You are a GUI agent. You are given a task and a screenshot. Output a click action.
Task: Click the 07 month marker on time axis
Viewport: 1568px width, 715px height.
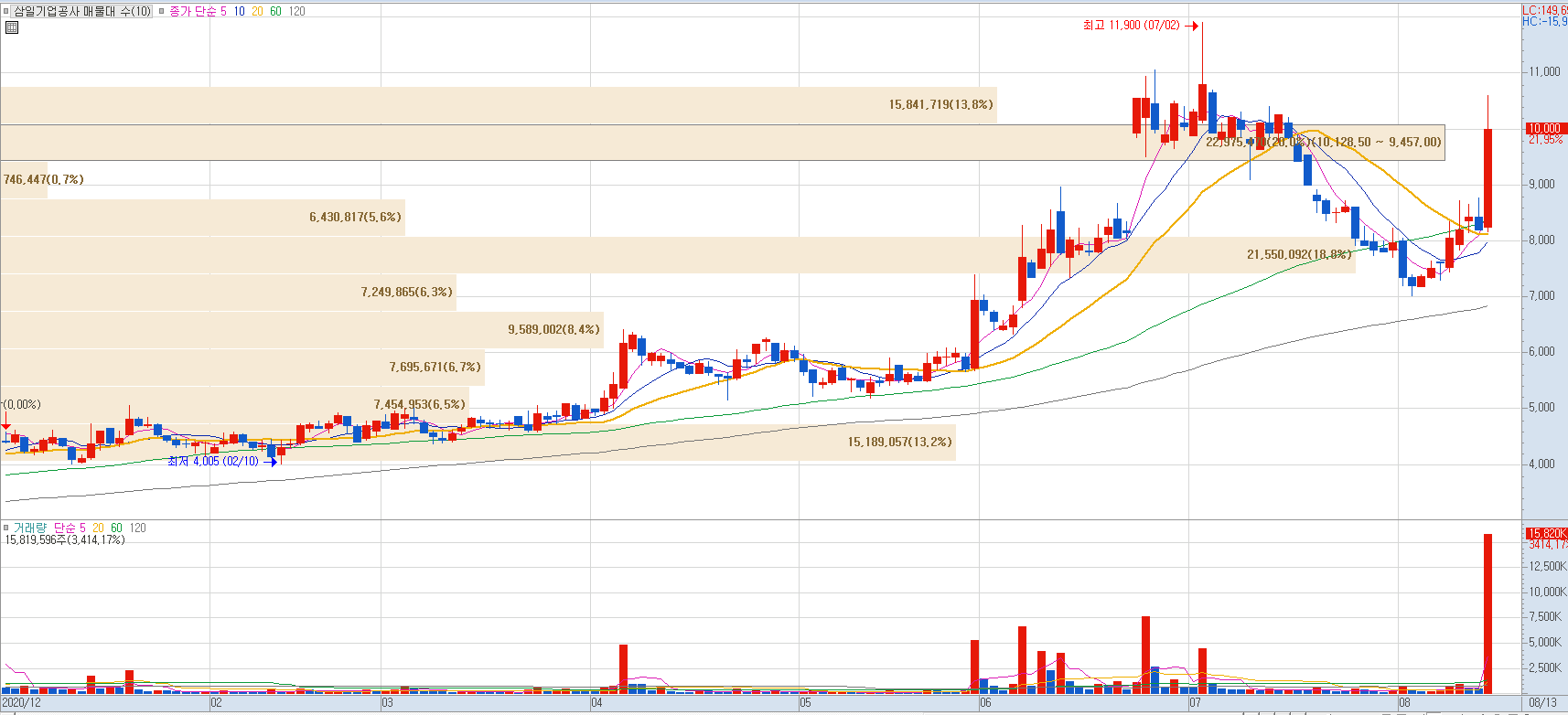pos(1196,703)
